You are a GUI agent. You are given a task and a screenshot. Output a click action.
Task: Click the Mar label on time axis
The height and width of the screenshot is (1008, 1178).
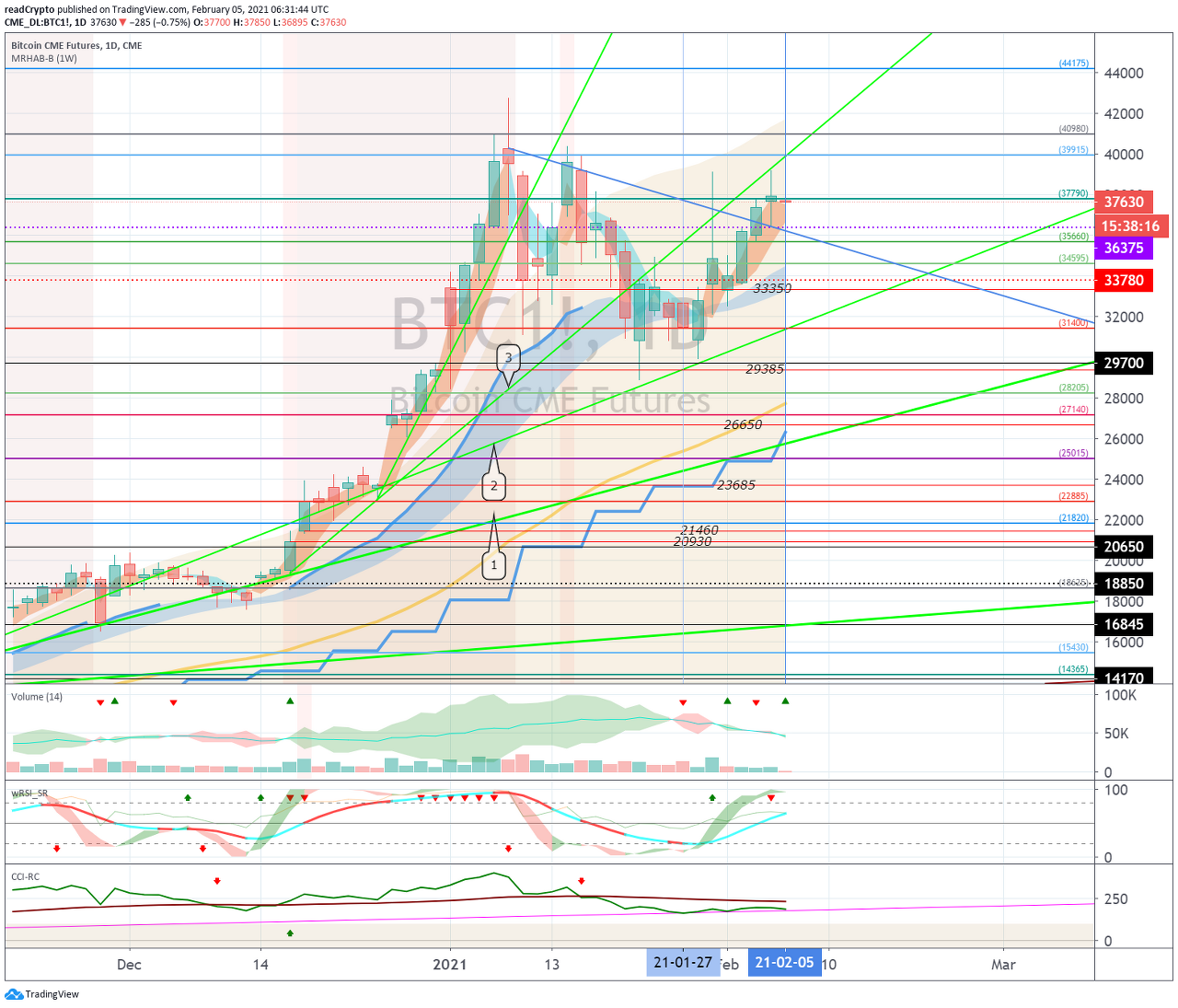(x=1003, y=965)
